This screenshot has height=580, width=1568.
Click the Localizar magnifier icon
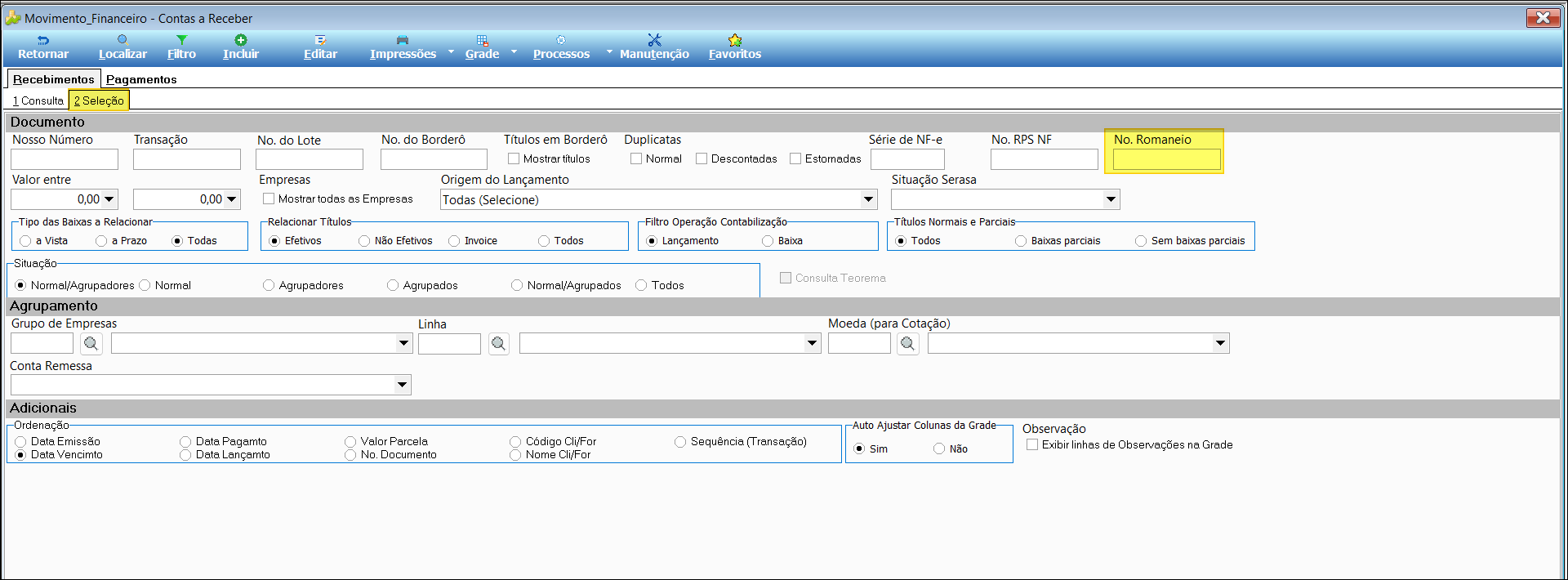[122, 40]
